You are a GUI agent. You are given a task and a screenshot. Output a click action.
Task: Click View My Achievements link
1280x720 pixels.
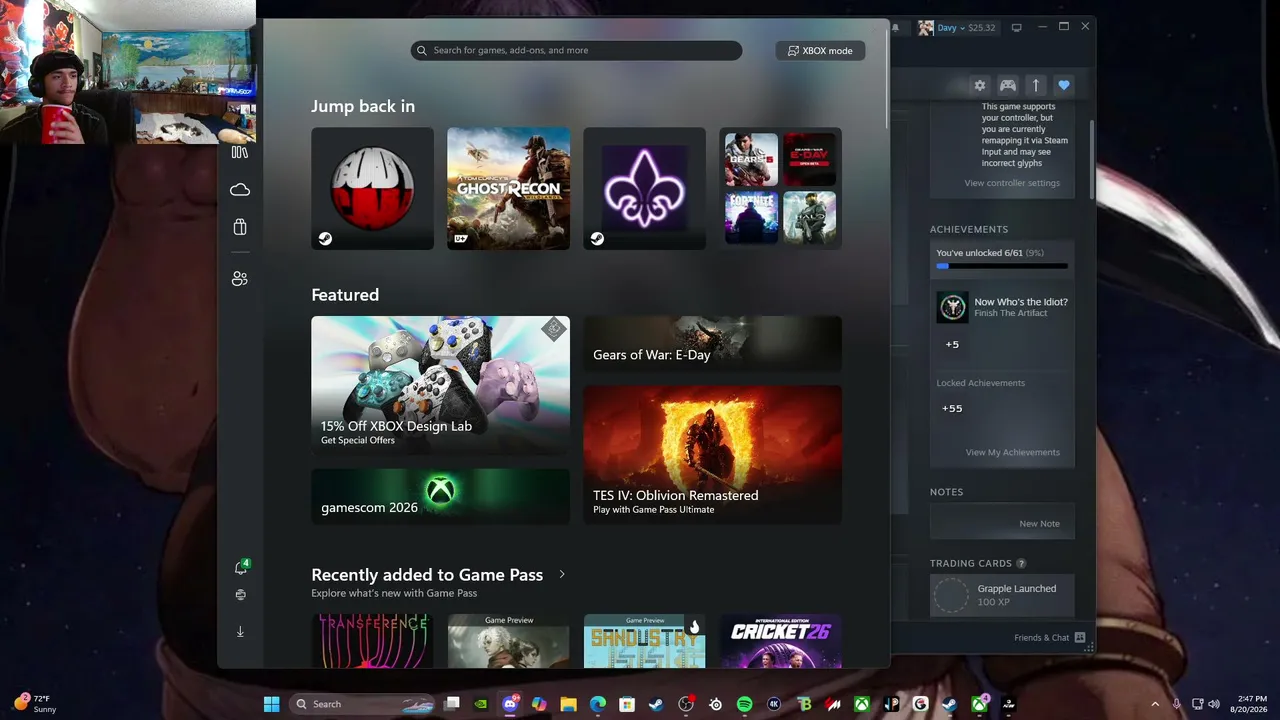click(x=1012, y=453)
